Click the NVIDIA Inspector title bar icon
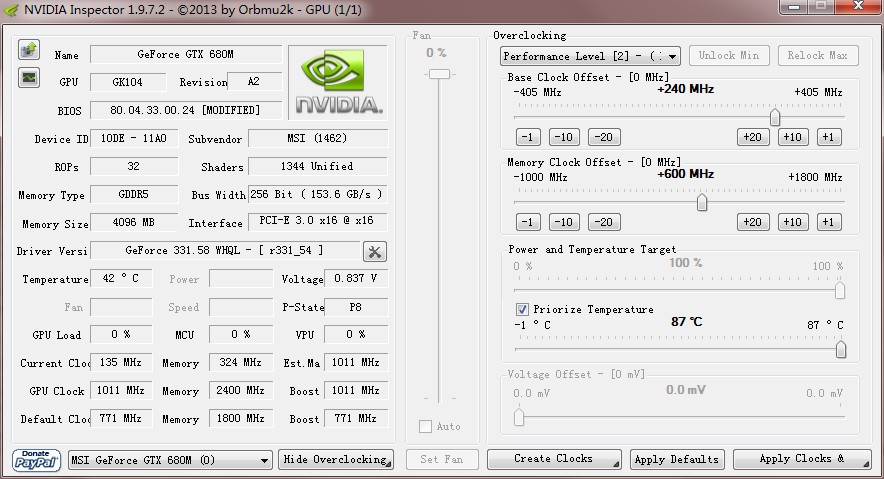 pos(11,10)
